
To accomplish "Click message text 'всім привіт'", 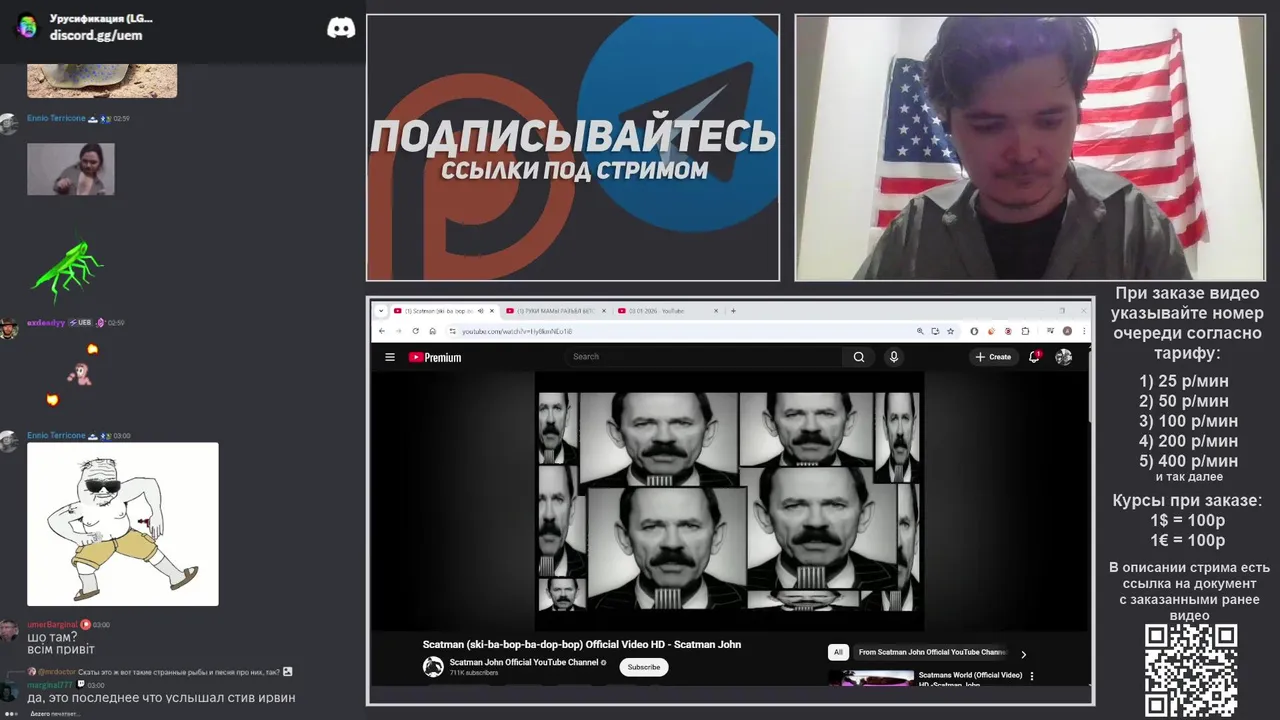I will 61,650.
